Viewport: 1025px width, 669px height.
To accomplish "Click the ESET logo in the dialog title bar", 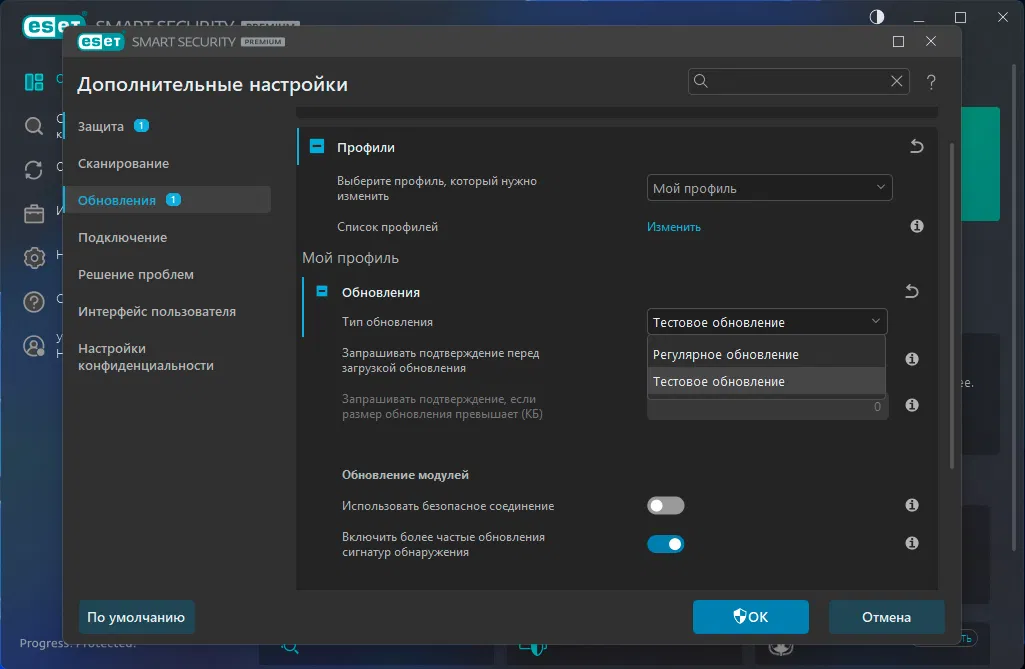I will click(101, 42).
